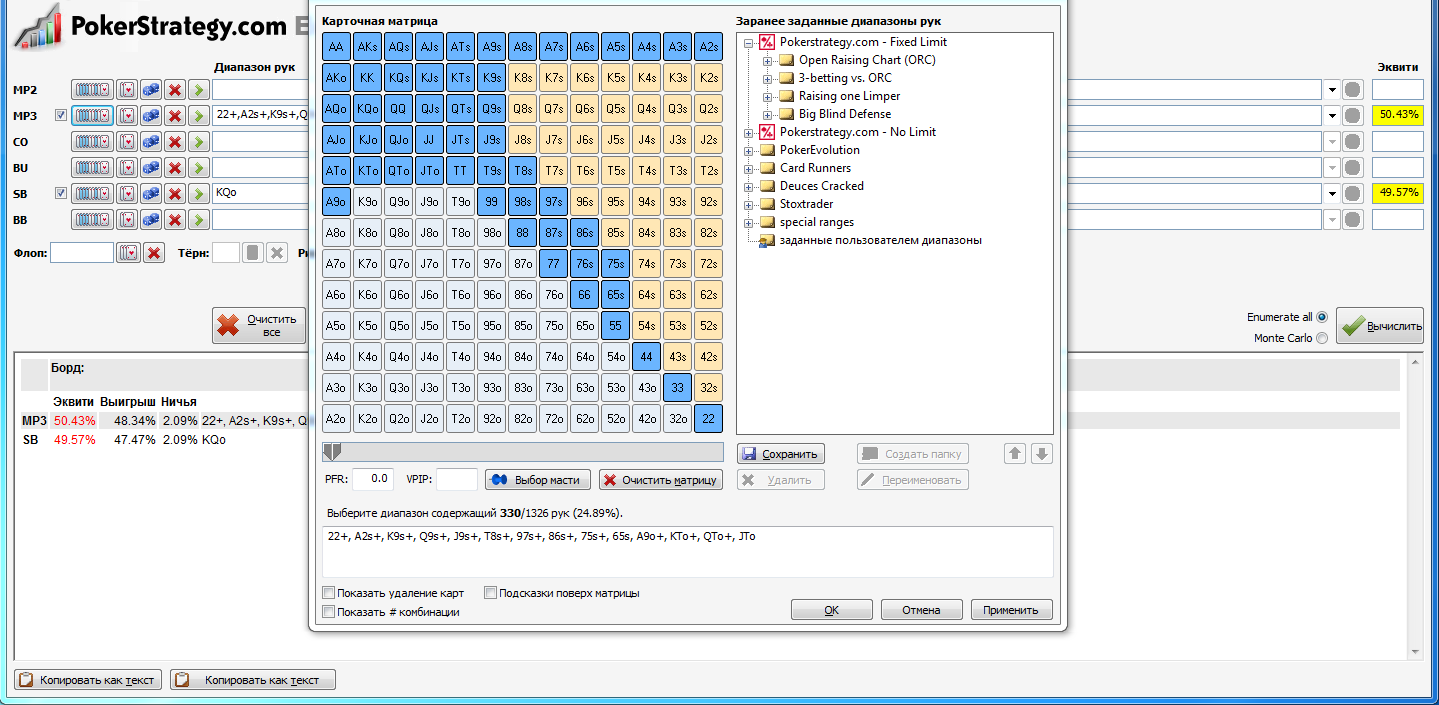Click the green arrow in MP2 row
Viewport: 1439px width, 705px height.
(198, 90)
